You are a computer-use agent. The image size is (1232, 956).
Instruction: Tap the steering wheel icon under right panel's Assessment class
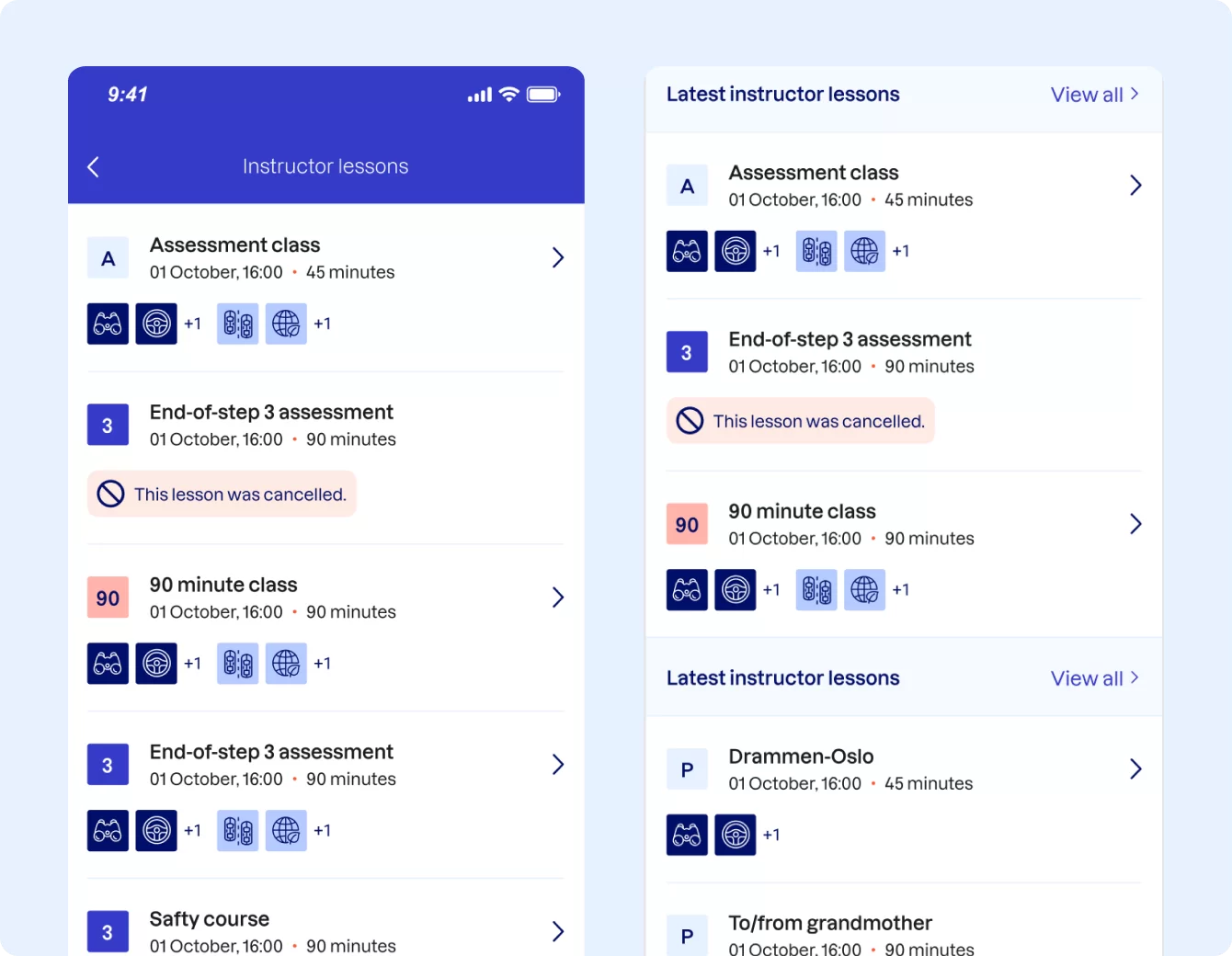point(736,251)
